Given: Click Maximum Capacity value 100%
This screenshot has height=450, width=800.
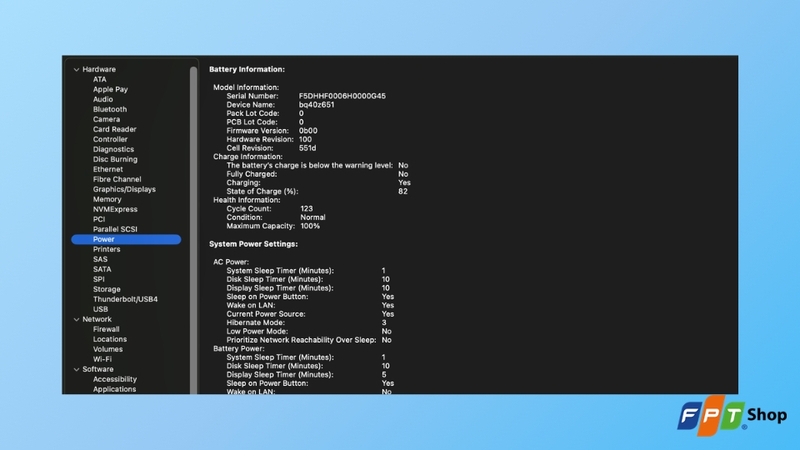Looking at the screenshot, I should [310, 226].
